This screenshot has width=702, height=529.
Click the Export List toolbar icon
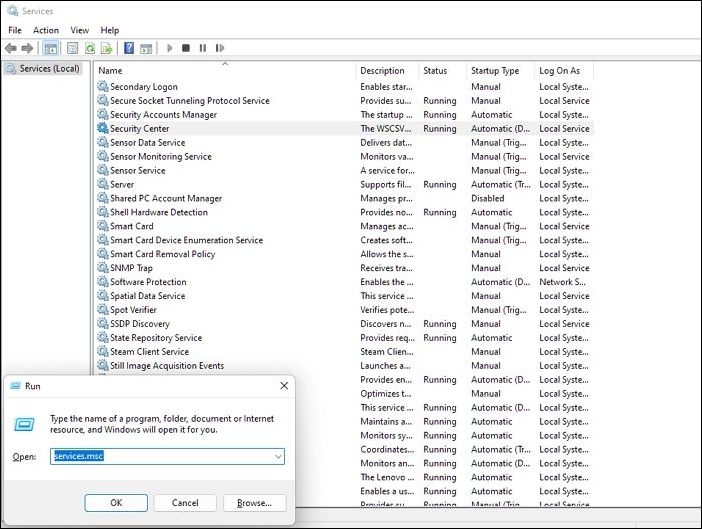point(107,48)
